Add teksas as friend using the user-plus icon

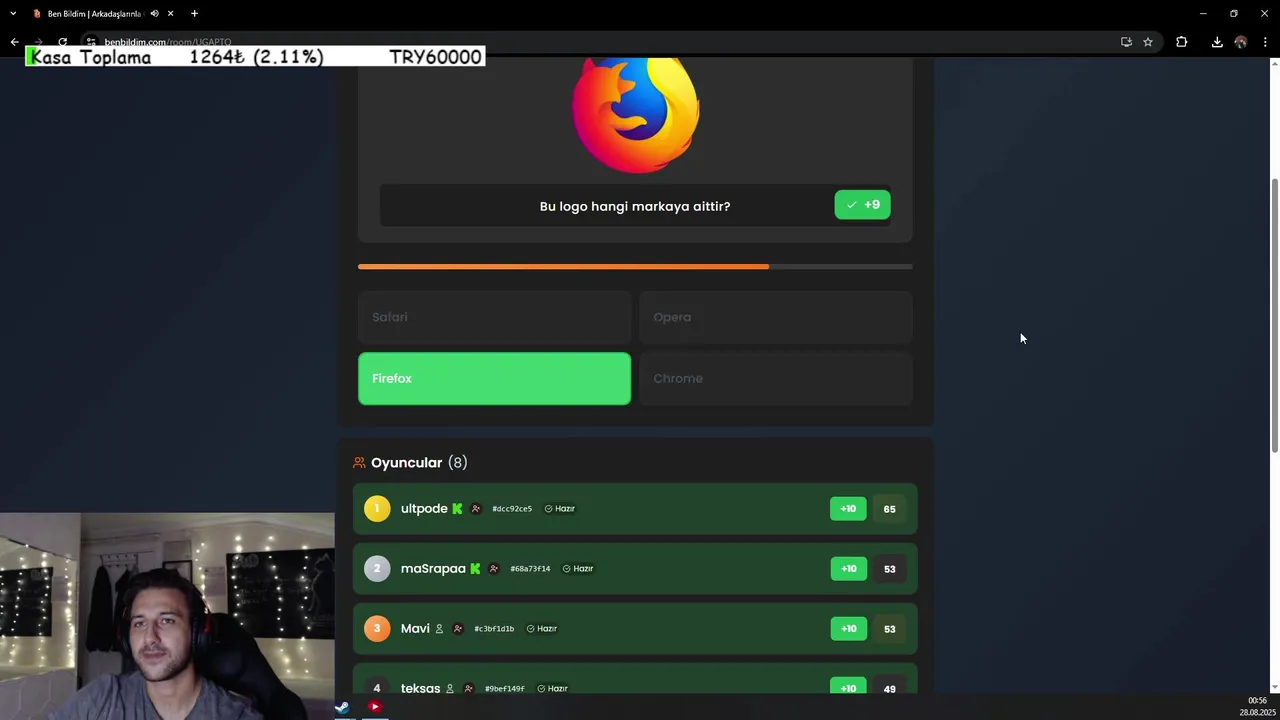[468, 689]
